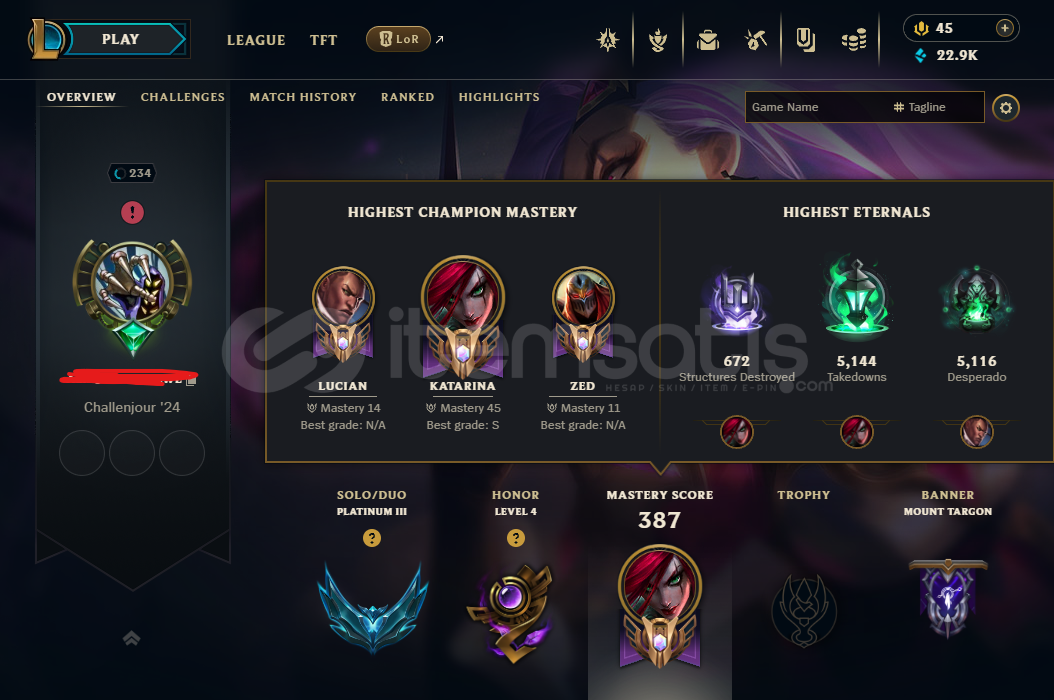This screenshot has height=700, width=1054.
Task: Open the Match History tab
Action: [303, 97]
